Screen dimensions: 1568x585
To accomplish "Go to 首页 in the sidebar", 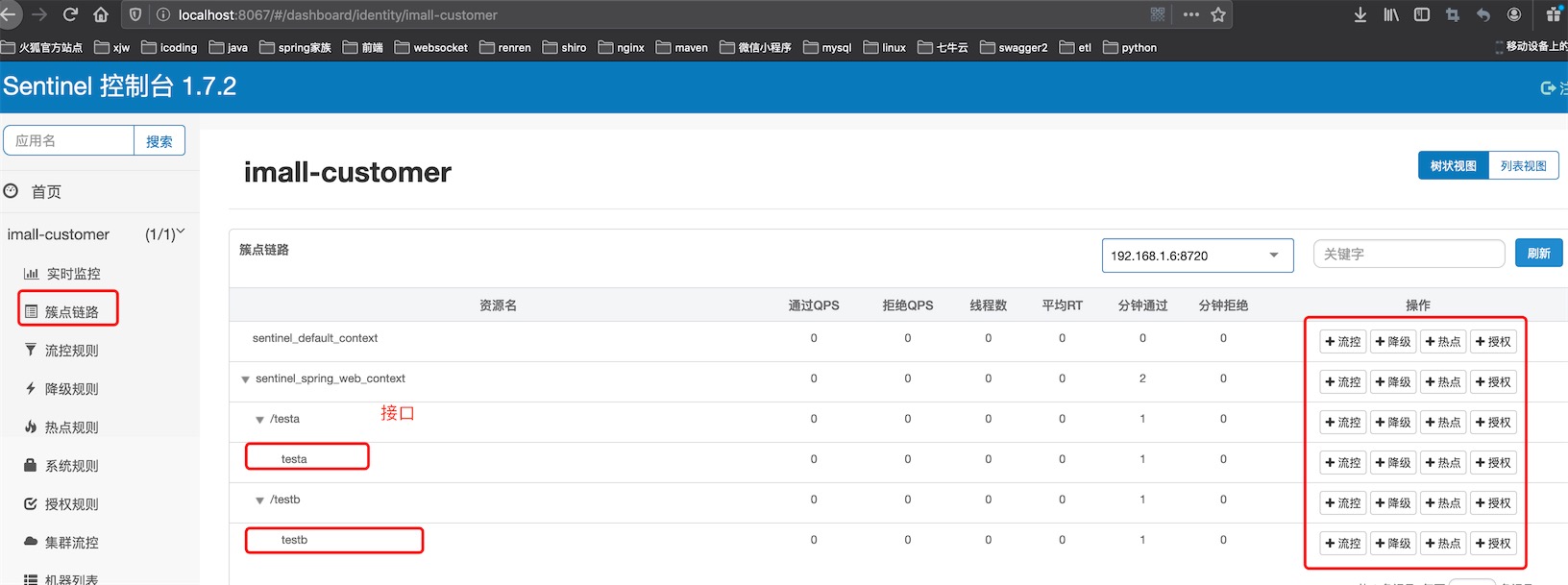I will pos(46,192).
